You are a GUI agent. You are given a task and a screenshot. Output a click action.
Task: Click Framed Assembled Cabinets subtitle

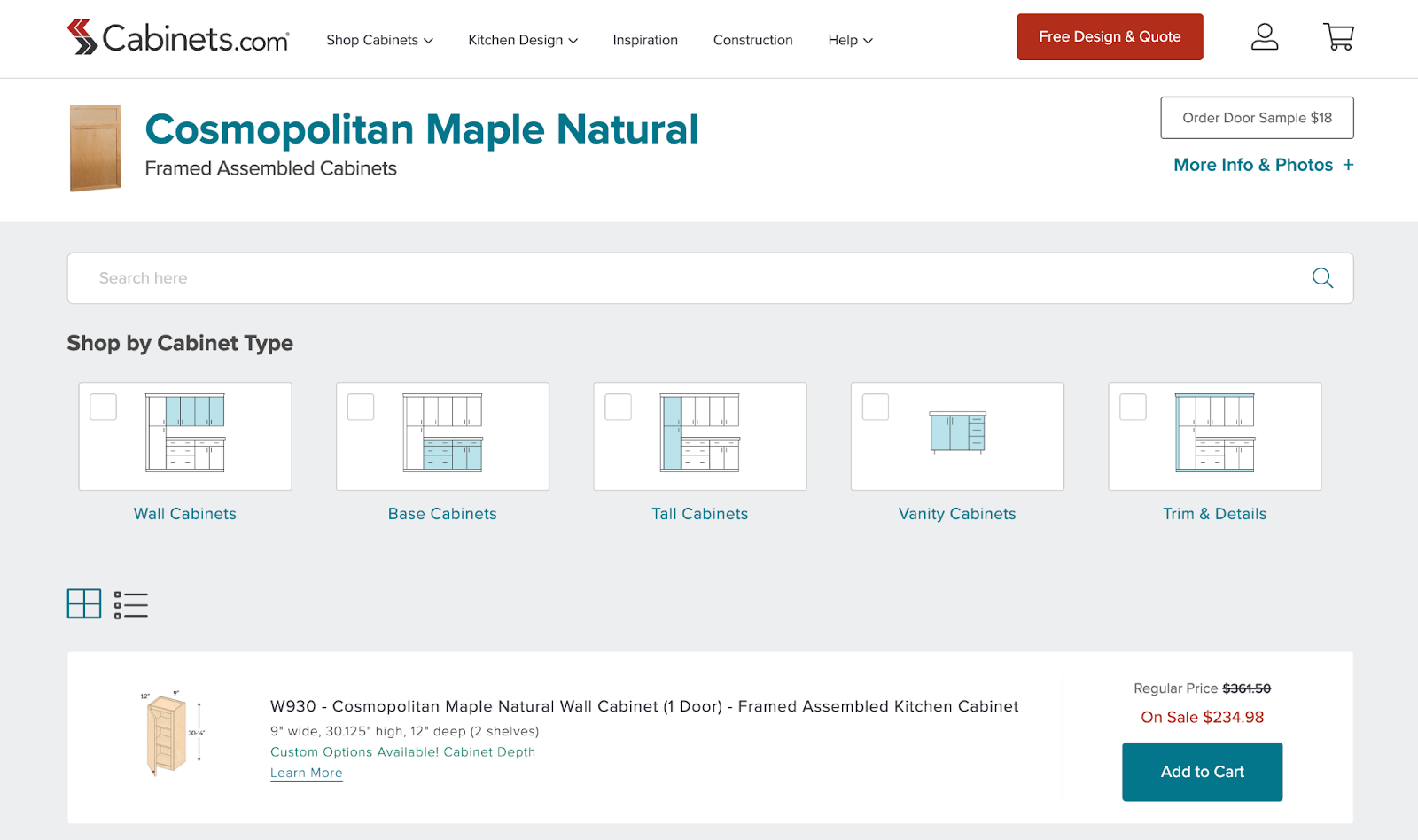[271, 168]
